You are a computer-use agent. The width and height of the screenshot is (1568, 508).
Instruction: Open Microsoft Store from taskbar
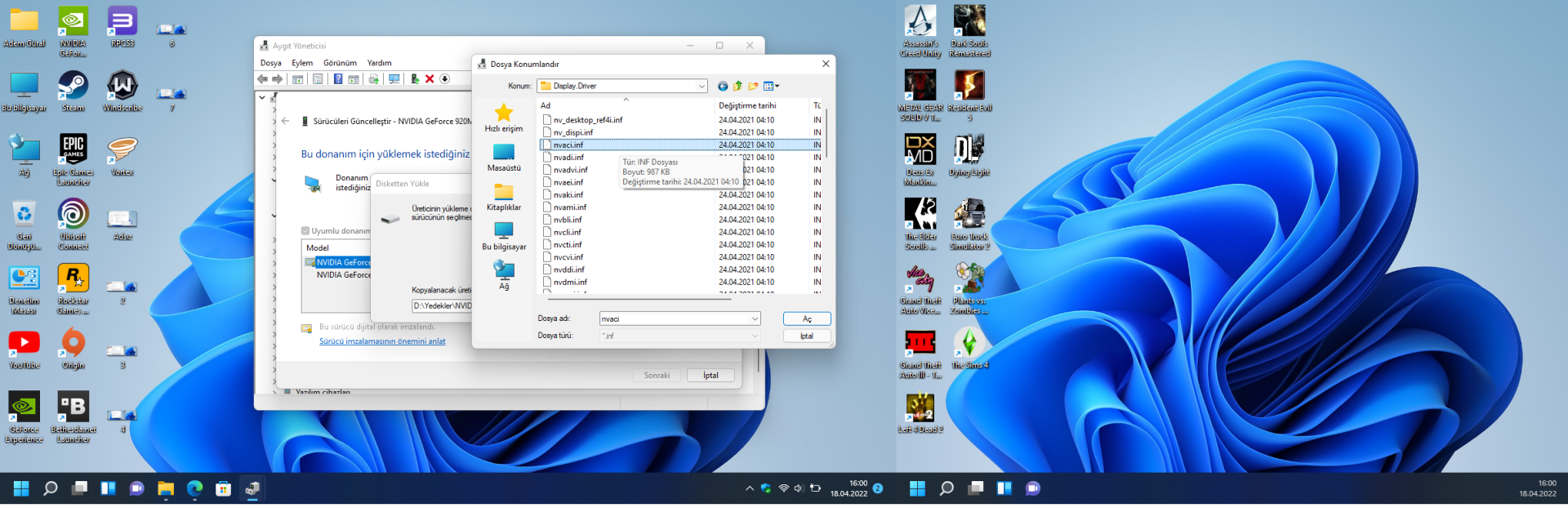click(x=223, y=488)
